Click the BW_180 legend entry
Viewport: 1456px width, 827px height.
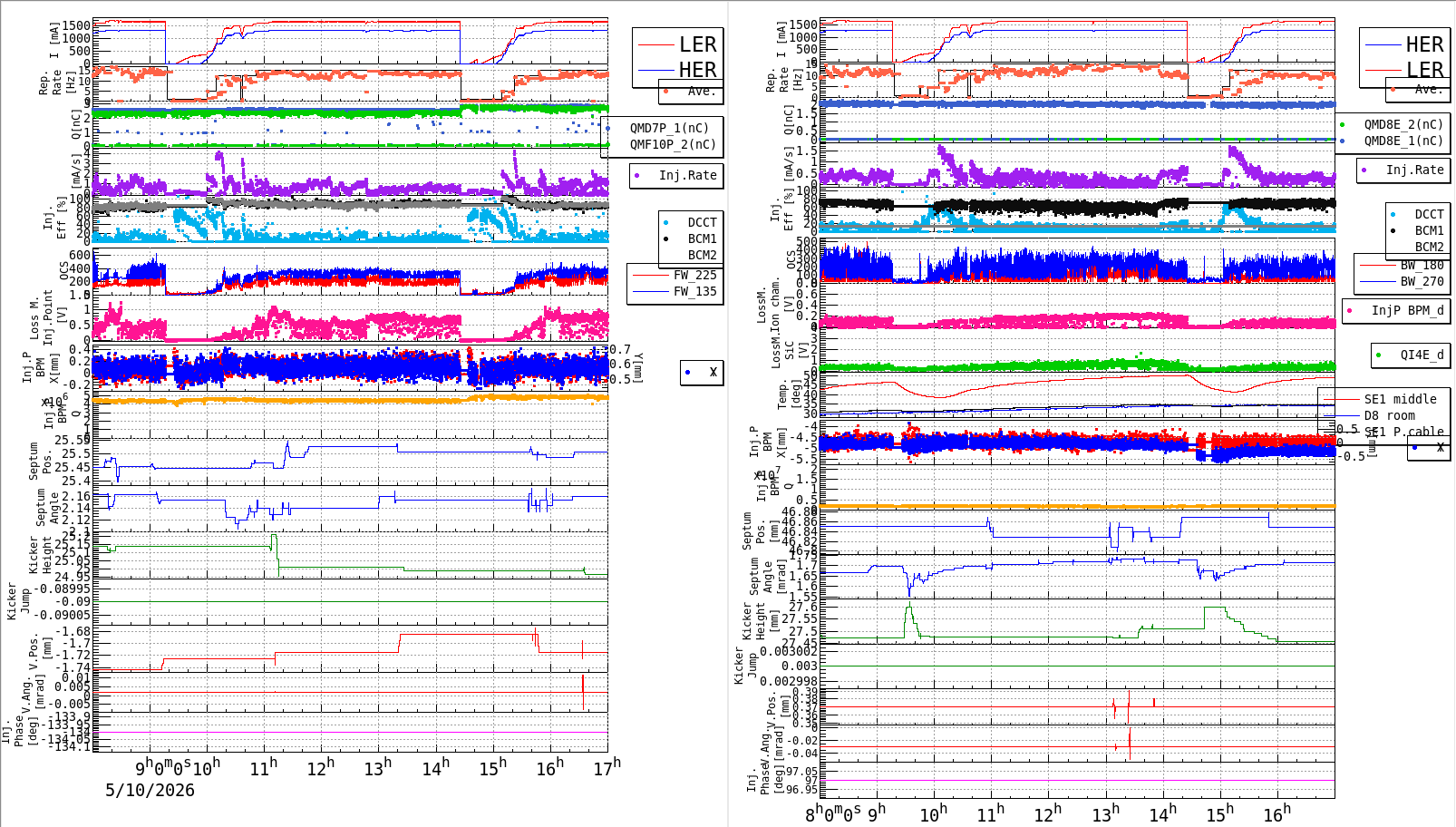point(1422,265)
